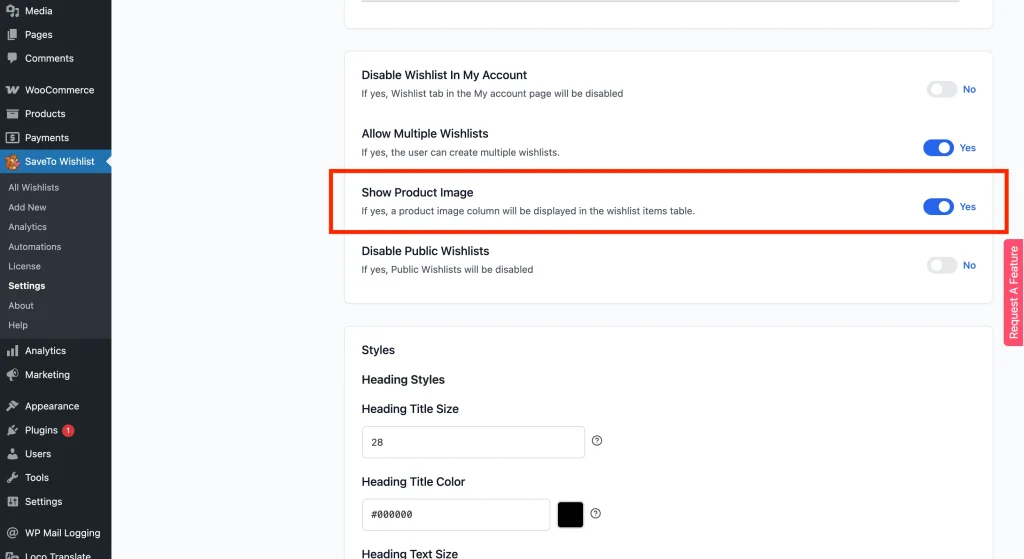The image size is (1024, 559).
Task: Click the Payments dollar icon
Action: 12,138
